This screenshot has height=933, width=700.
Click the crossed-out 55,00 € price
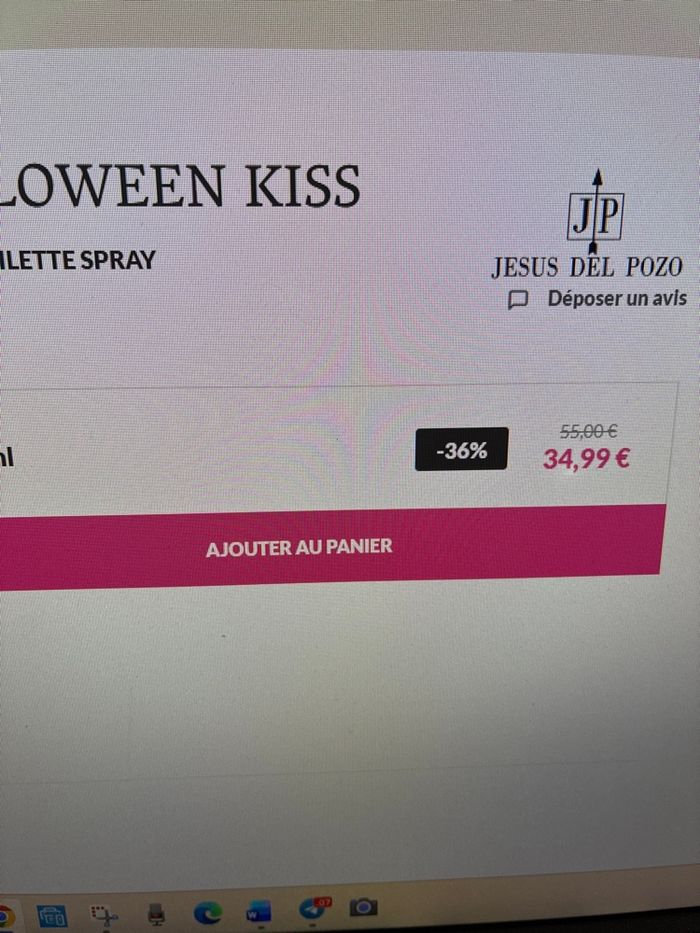[x=588, y=430]
